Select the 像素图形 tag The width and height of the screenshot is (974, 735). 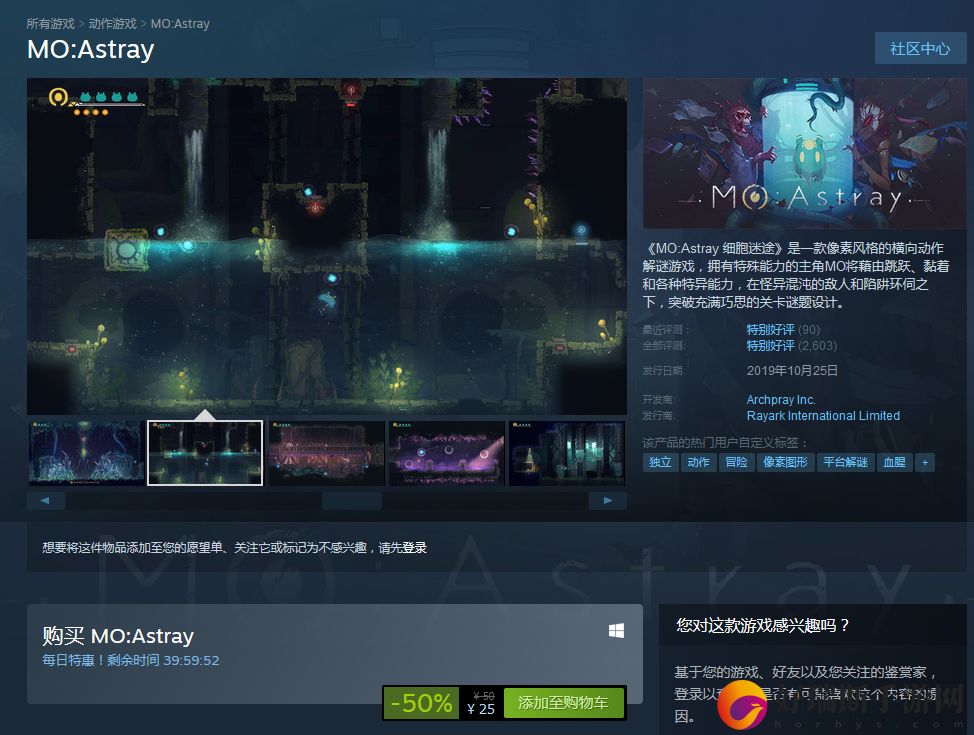click(785, 462)
